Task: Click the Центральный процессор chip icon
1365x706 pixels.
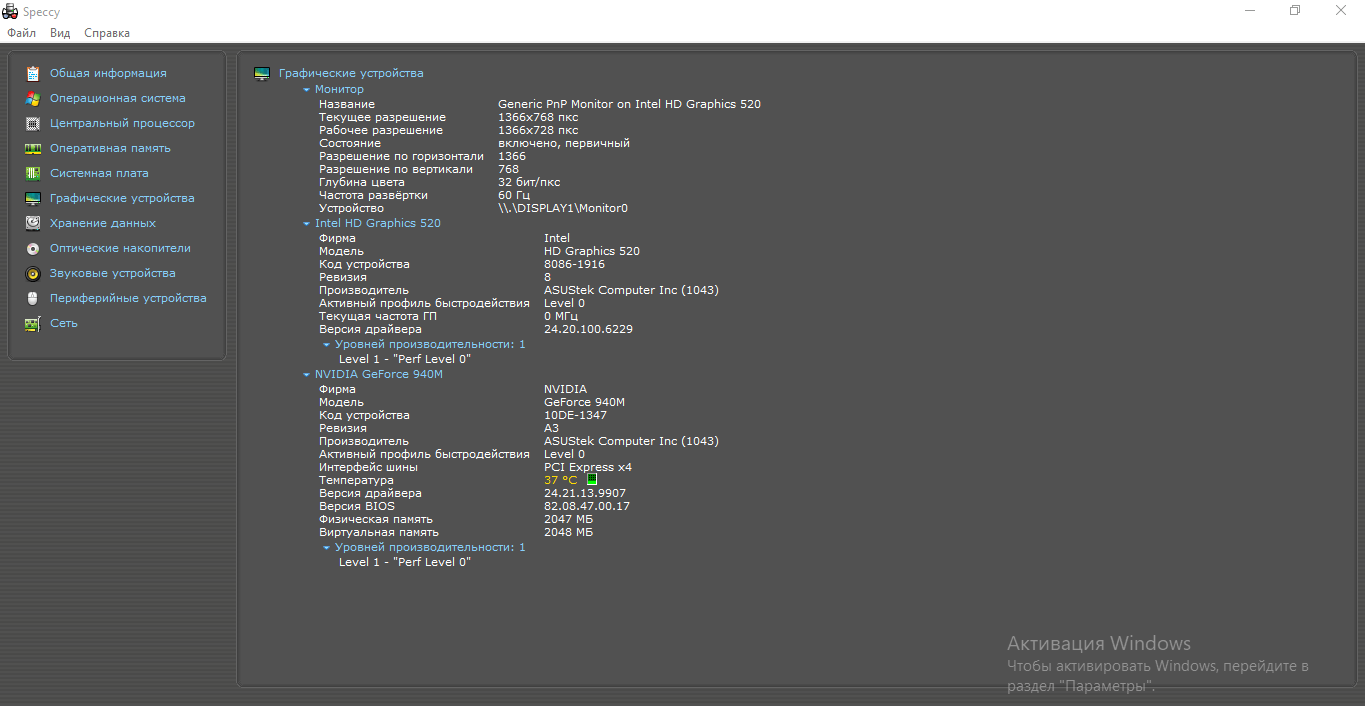Action: [33, 123]
